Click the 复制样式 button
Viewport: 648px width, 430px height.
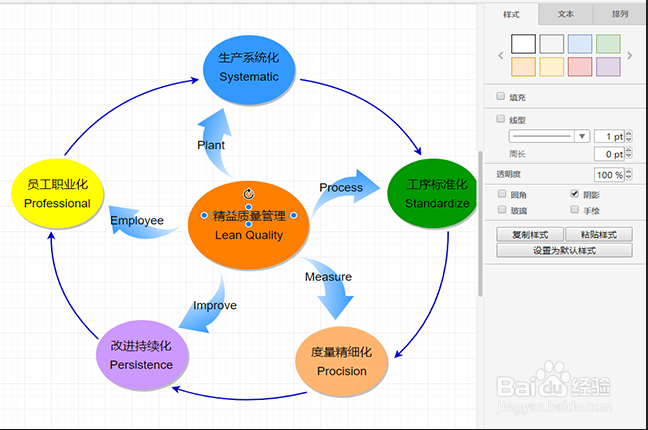pos(530,234)
